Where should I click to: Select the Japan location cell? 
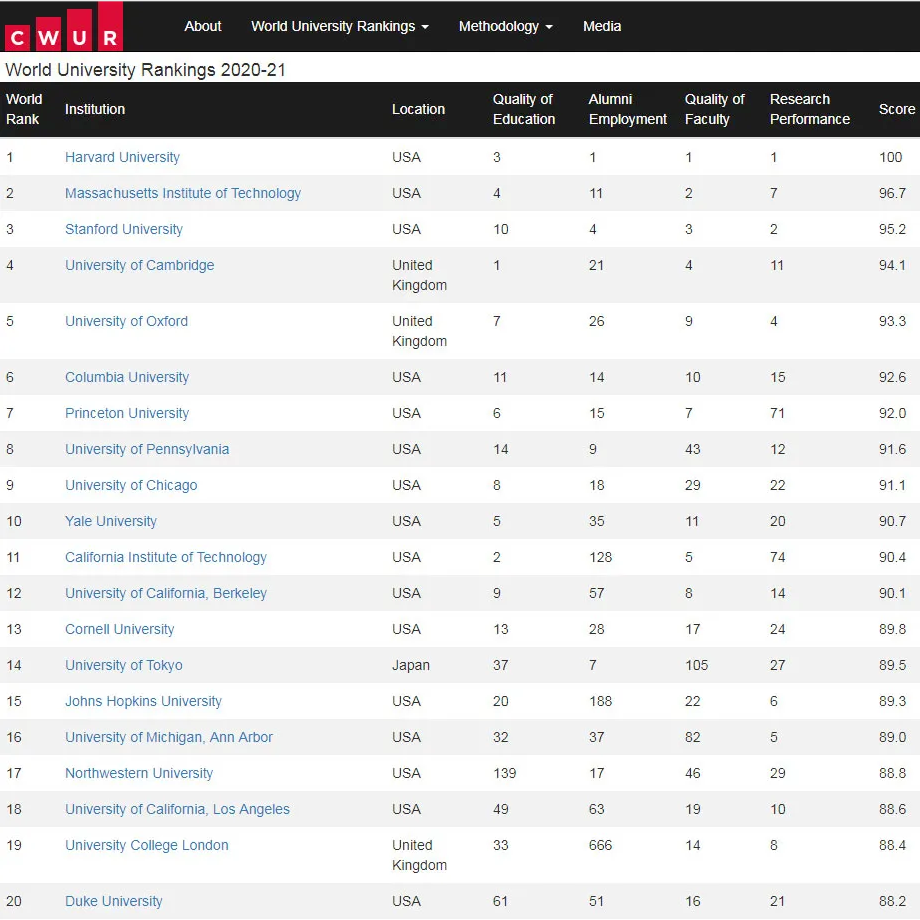pyautogui.click(x=411, y=665)
